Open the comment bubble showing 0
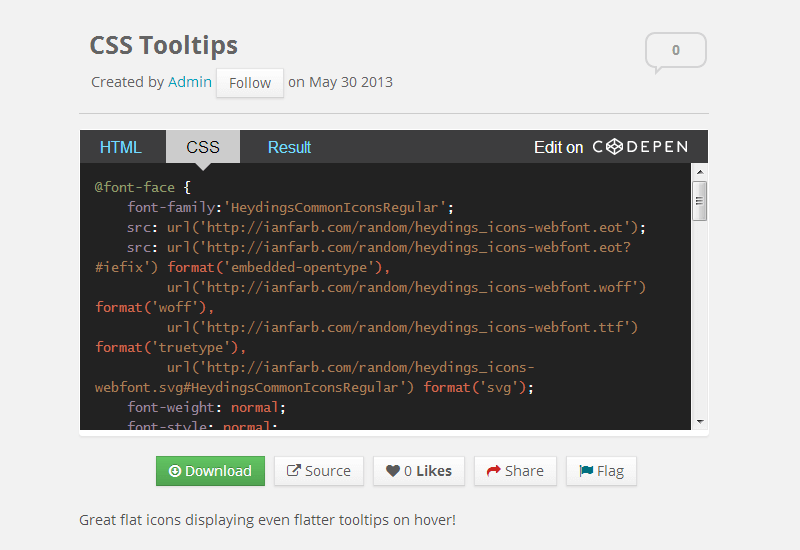This screenshot has width=800, height=550. click(x=676, y=51)
